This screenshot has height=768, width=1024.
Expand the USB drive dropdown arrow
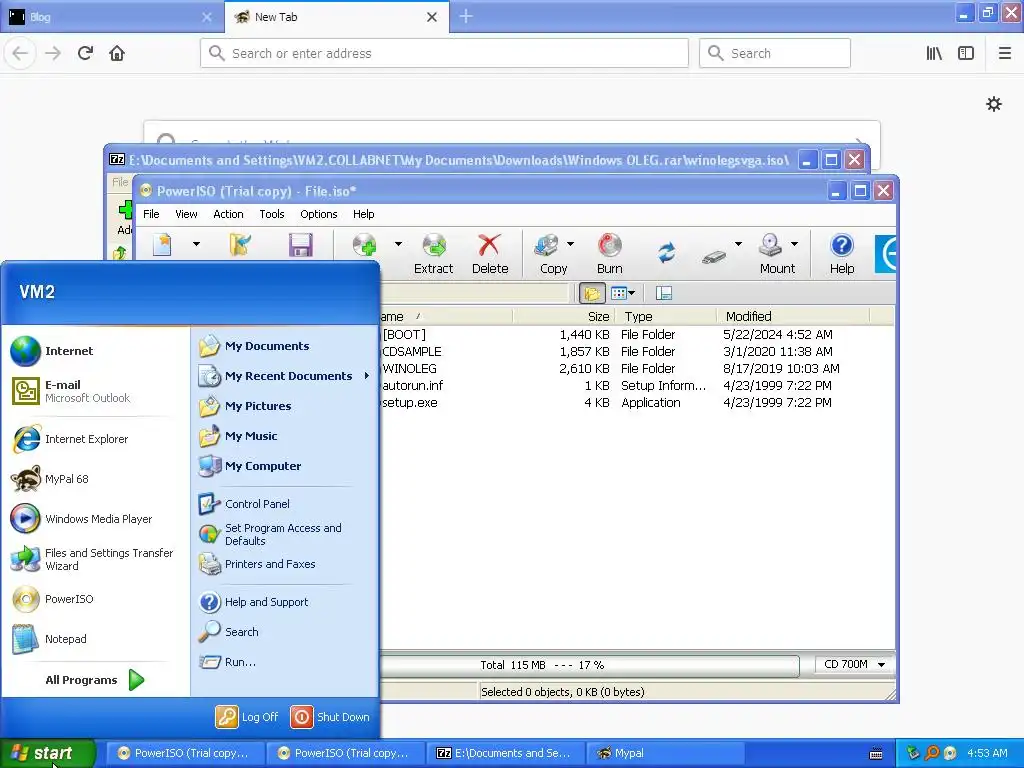[x=738, y=244]
